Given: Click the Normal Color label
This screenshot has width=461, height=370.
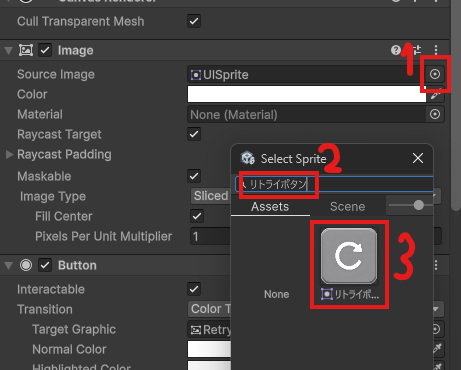Looking at the screenshot, I should [x=69, y=349].
